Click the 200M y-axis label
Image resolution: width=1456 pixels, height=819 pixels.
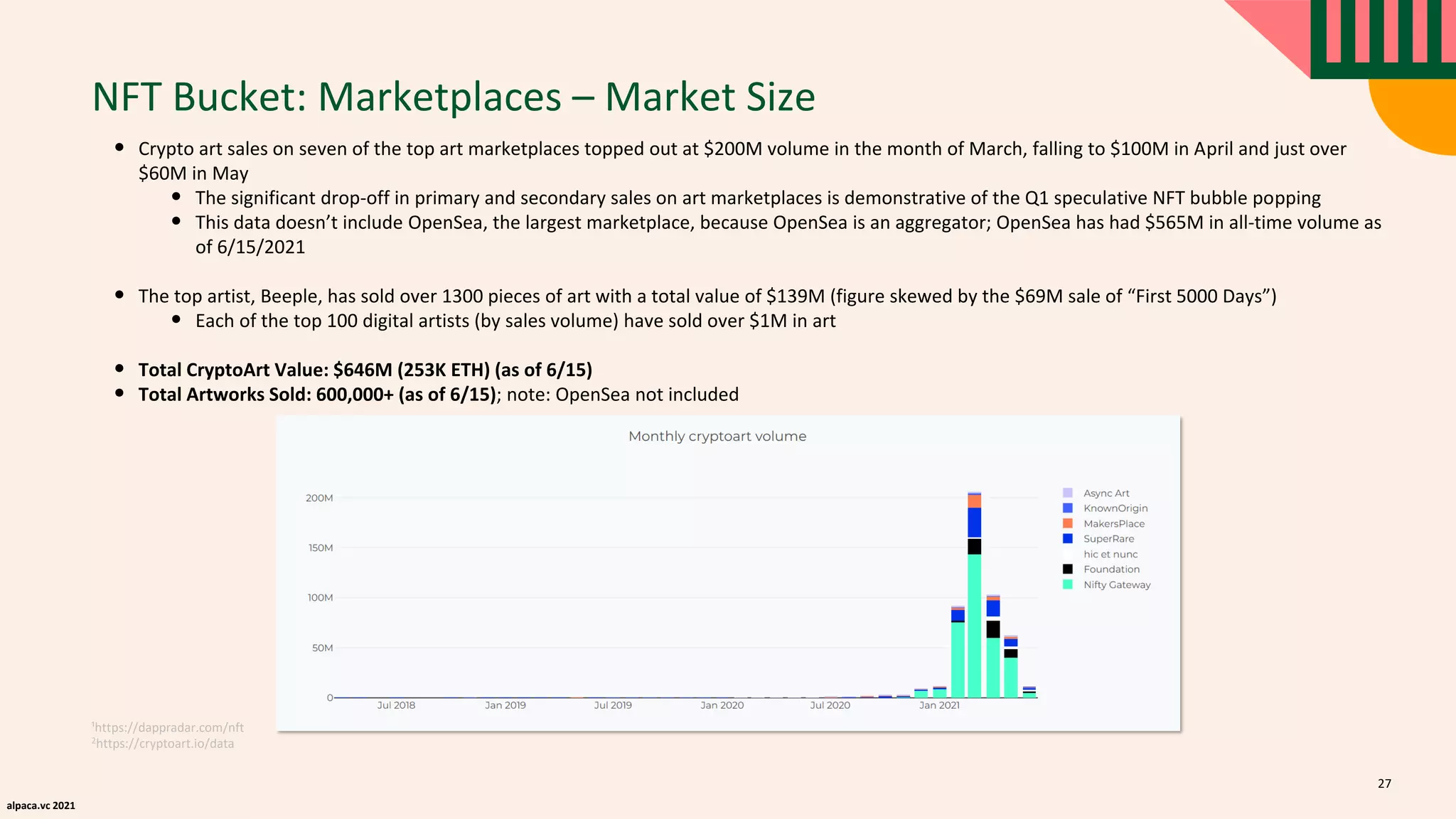tap(319, 498)
